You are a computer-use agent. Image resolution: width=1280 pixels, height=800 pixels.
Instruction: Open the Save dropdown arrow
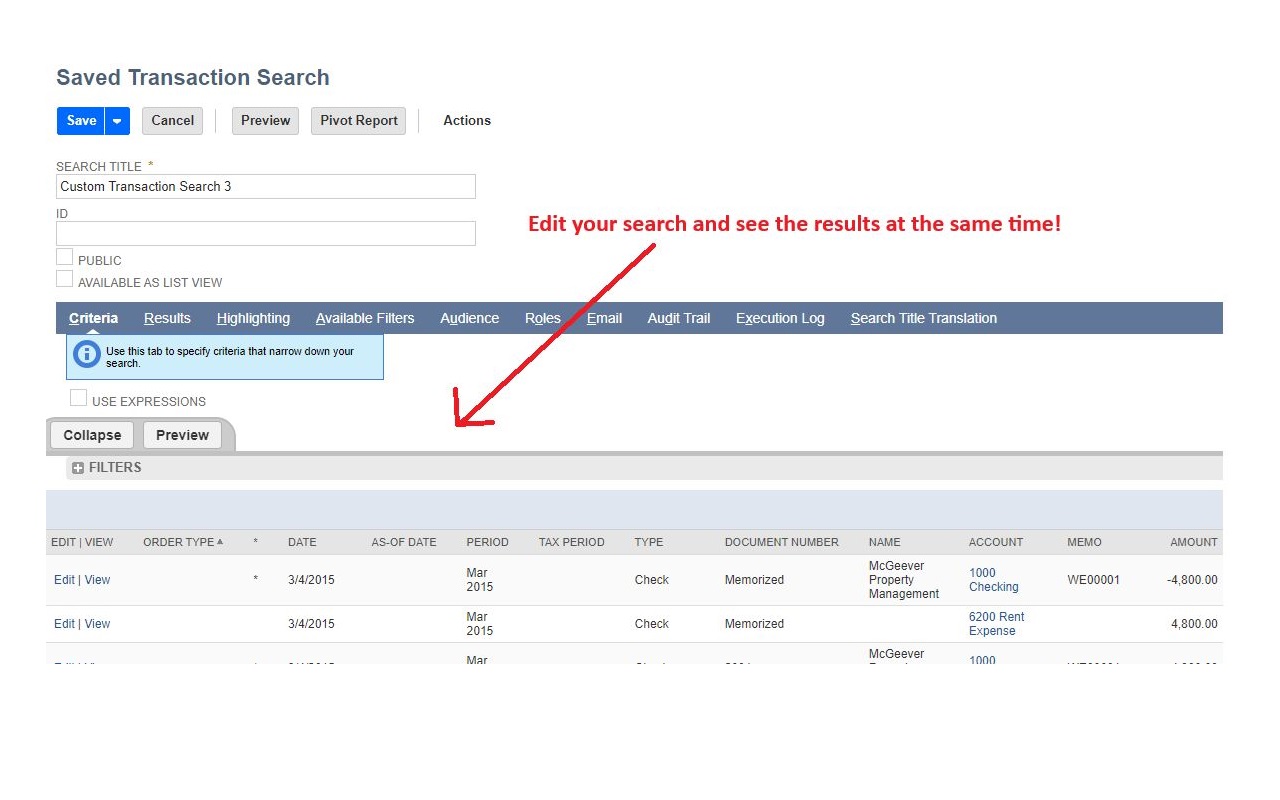click(118, 120)
